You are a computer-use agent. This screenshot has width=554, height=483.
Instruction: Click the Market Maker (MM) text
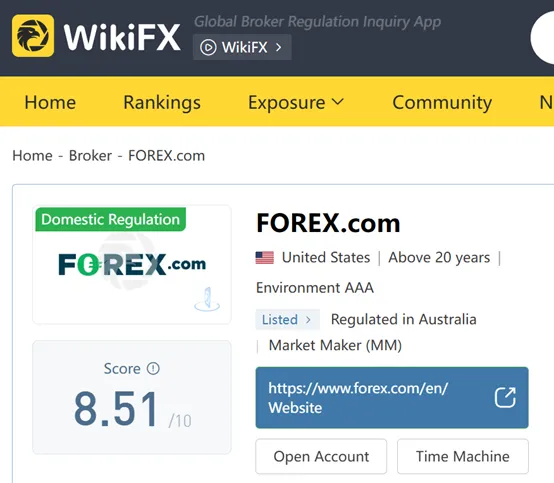[x=335, y=345]
